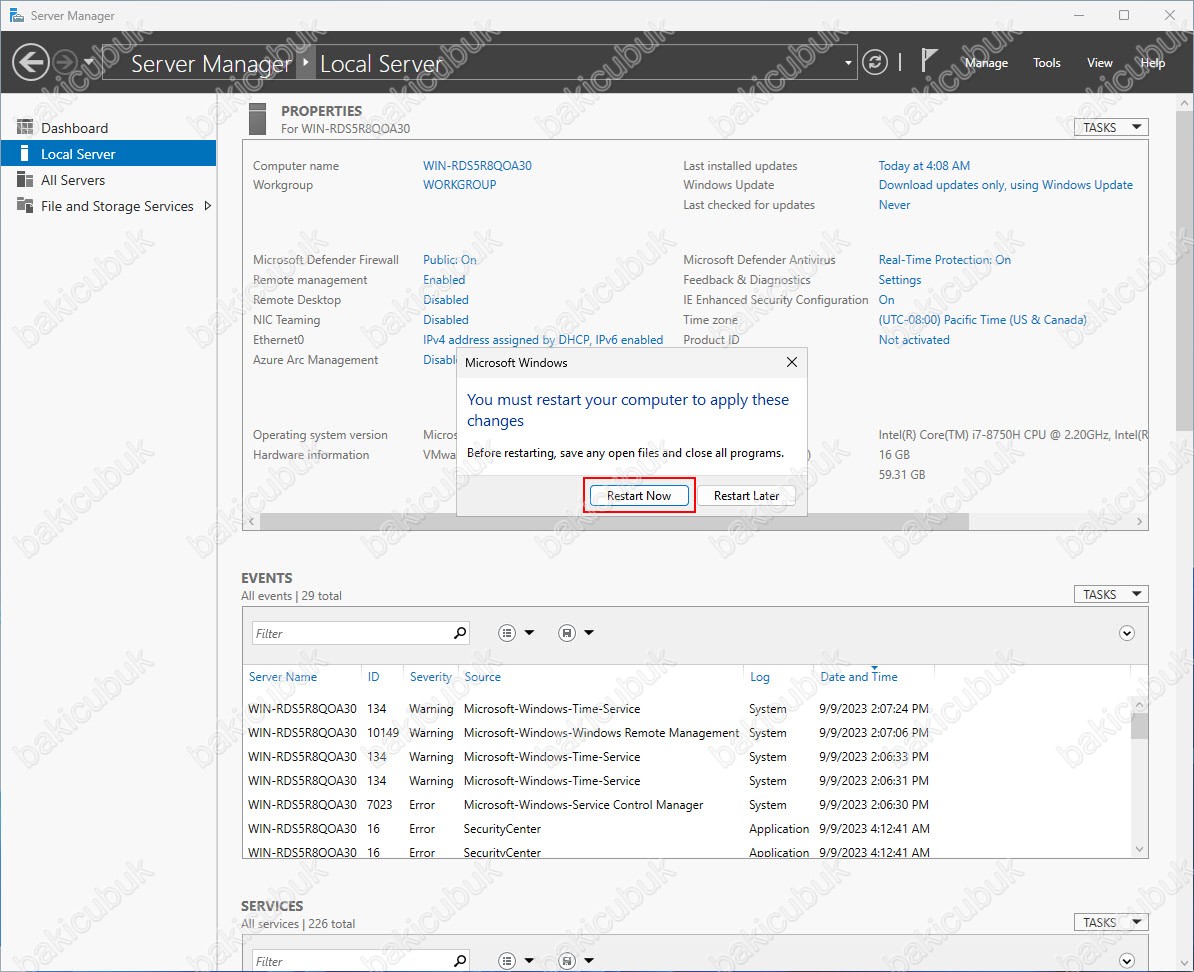Click Today at 4:08 AM updates link

[x=924, y=165]
